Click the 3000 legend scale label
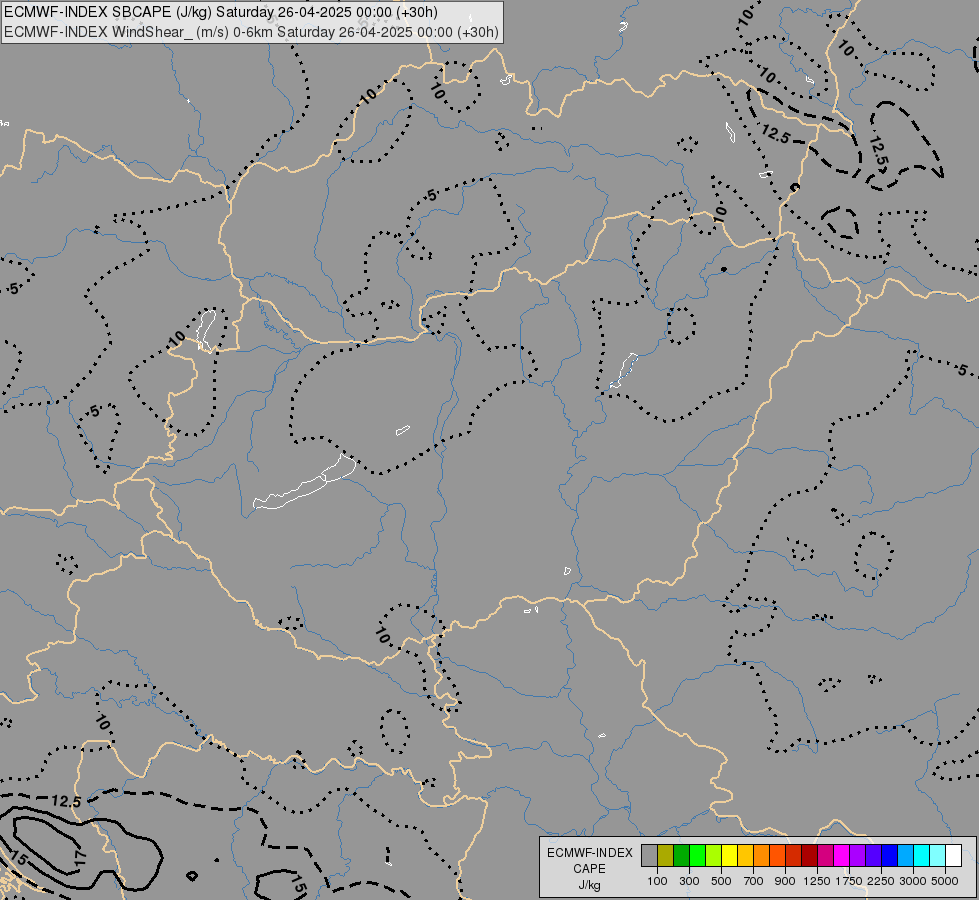This screenshot has width=979, height=900. (913, 881)
